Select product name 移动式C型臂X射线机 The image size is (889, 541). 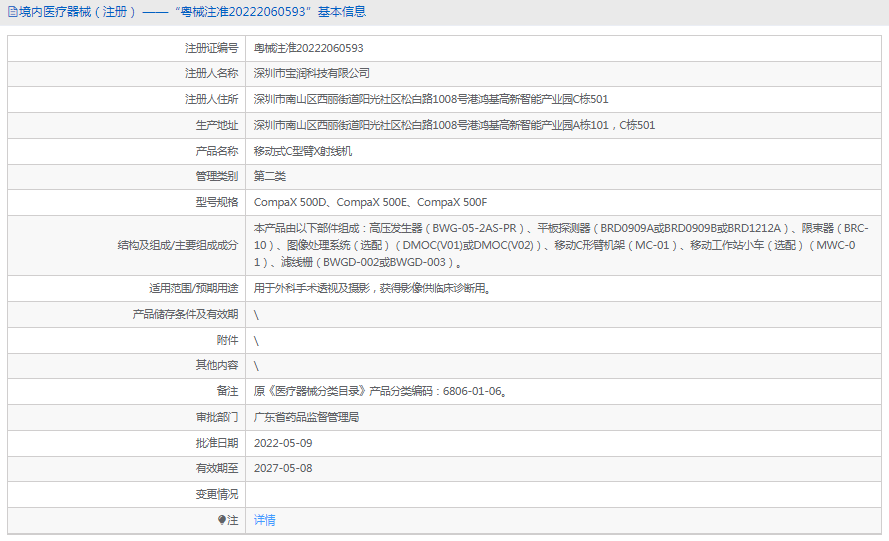303,151
